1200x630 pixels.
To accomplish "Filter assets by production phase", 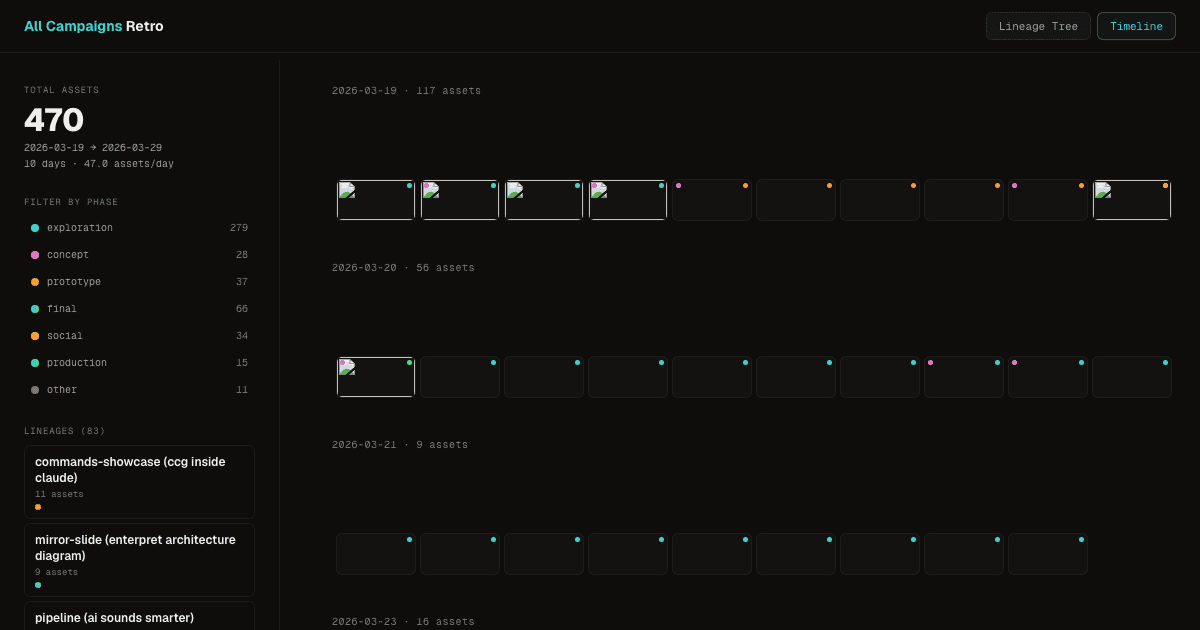I will pyautogui.click(x=76, y=363).
